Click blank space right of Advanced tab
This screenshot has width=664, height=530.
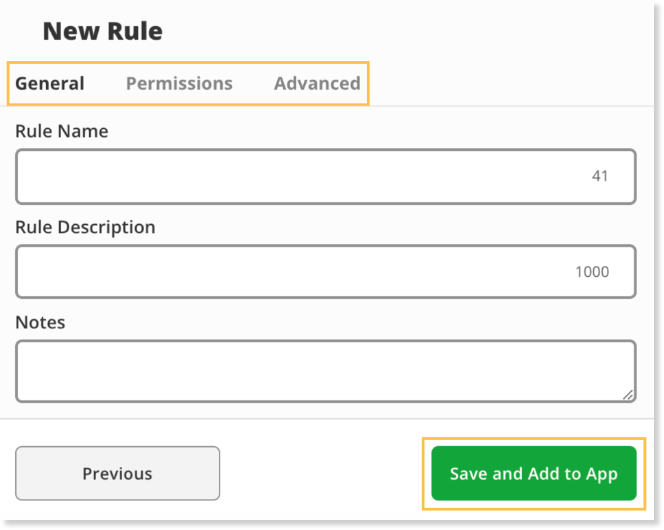508,83
